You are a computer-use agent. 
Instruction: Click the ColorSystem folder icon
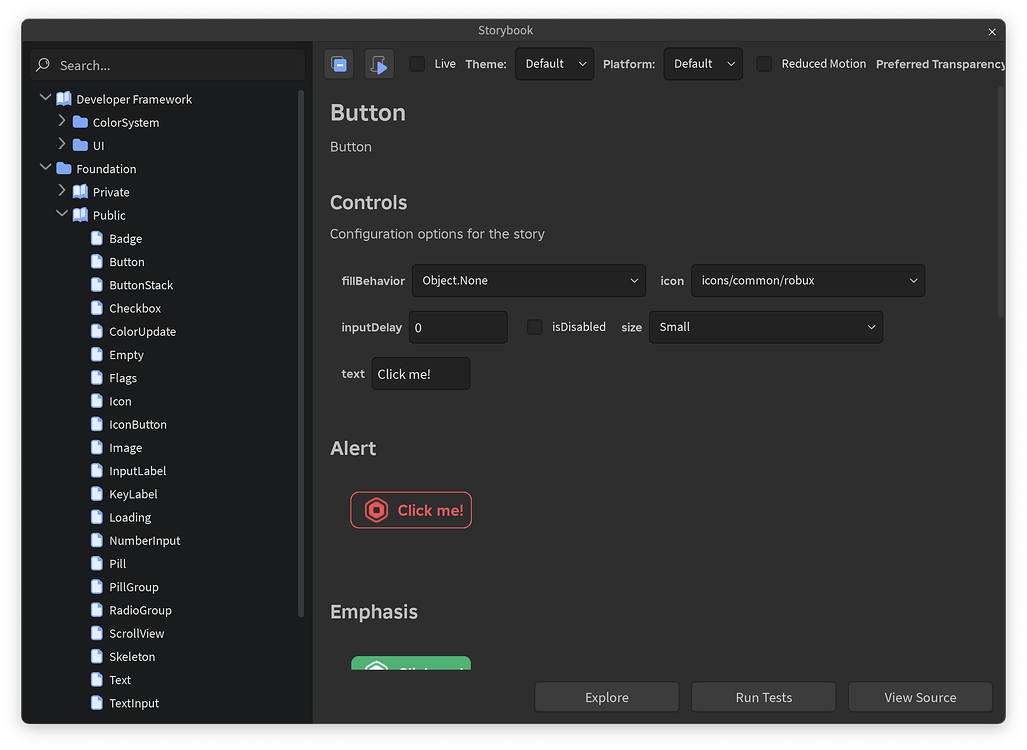[81, 122]
